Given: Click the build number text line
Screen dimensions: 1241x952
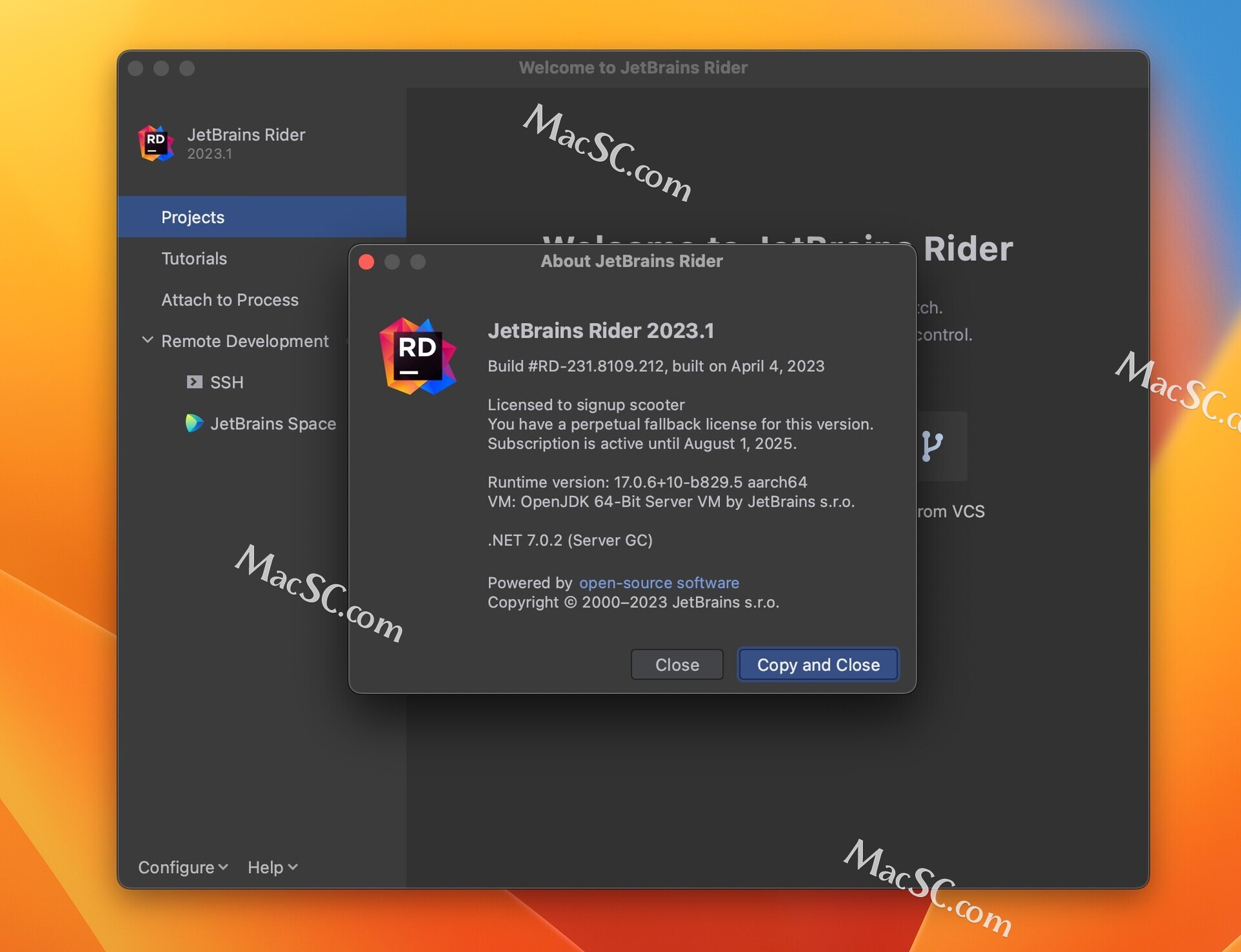Looking at the screenshot, I should pyautogui.click(x=656, y=366).
